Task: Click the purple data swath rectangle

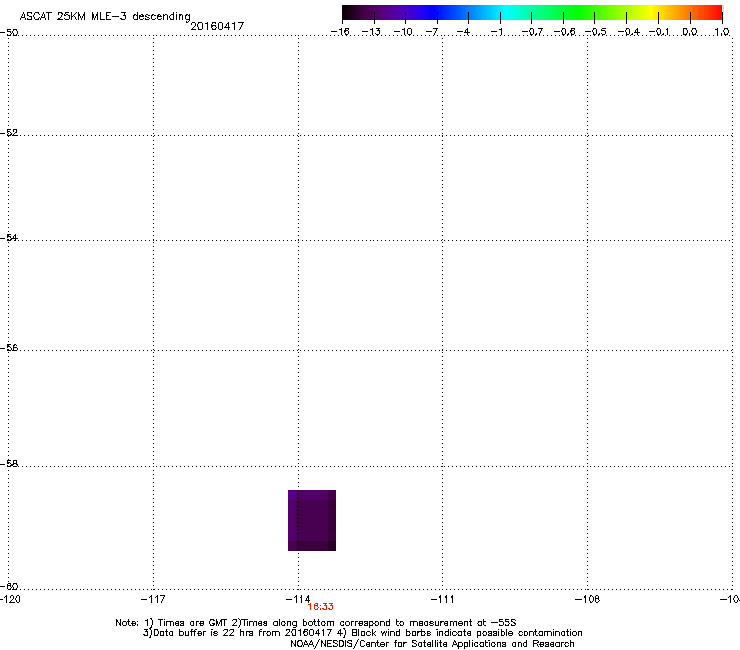Action: point(312,520)
